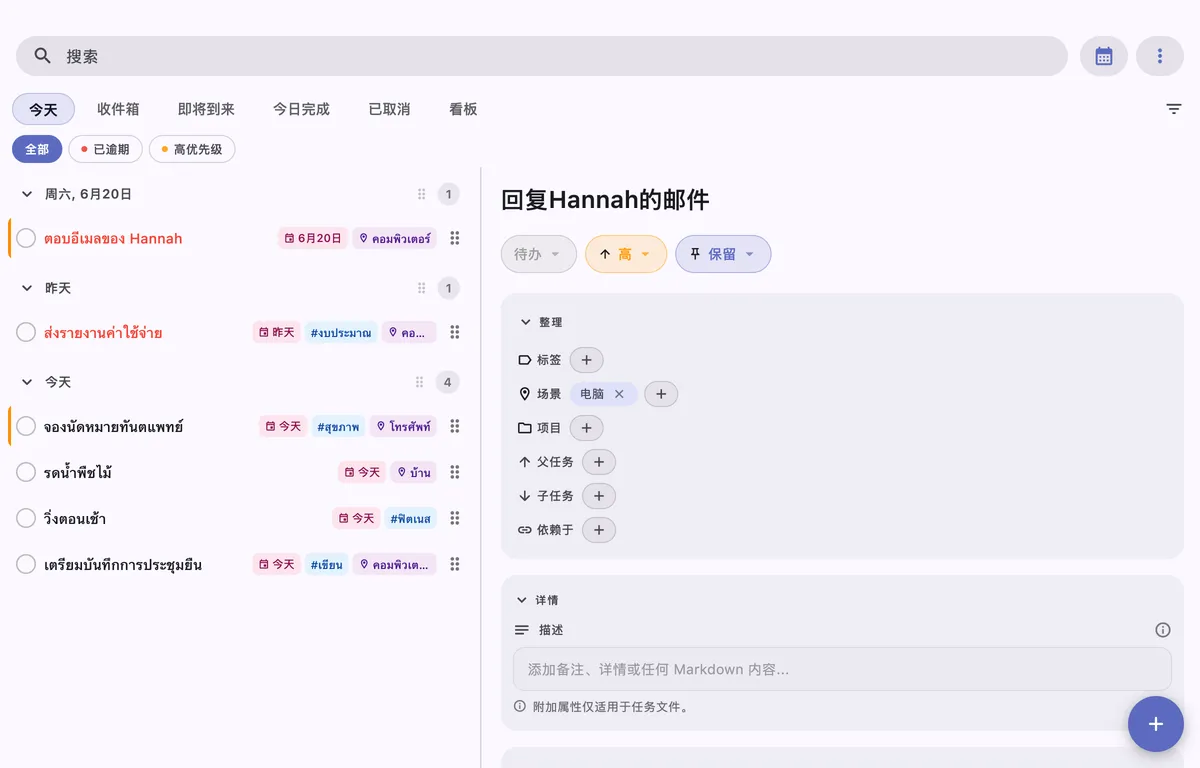This screenshot has height=768, width=1200.
Task: Click description info icon
Action: [x=1163, y=630]
